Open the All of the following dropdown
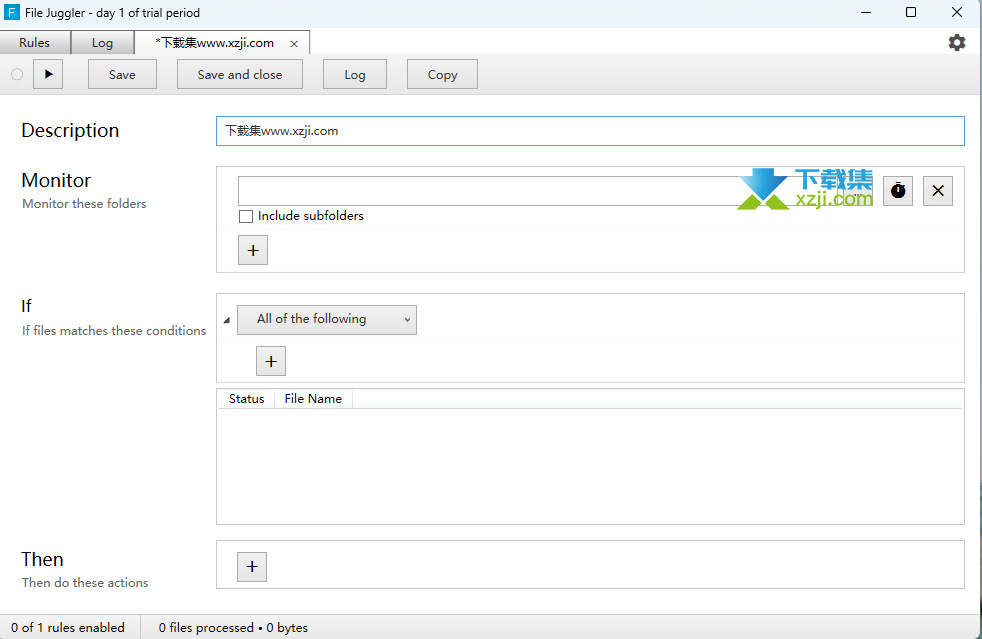 pos(326,320)
